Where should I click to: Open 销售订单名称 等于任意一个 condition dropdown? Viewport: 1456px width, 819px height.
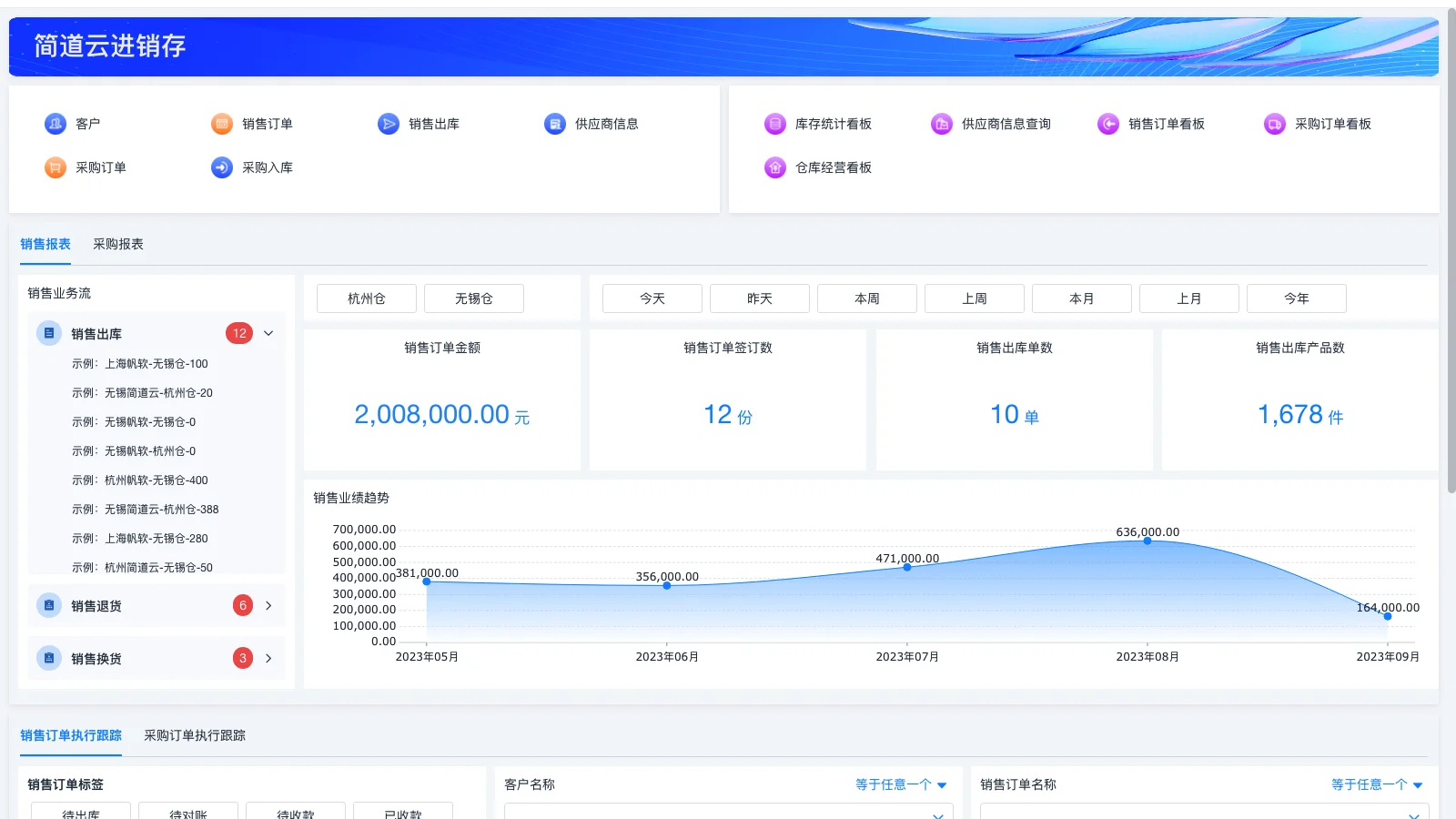tap(1377, 784)
